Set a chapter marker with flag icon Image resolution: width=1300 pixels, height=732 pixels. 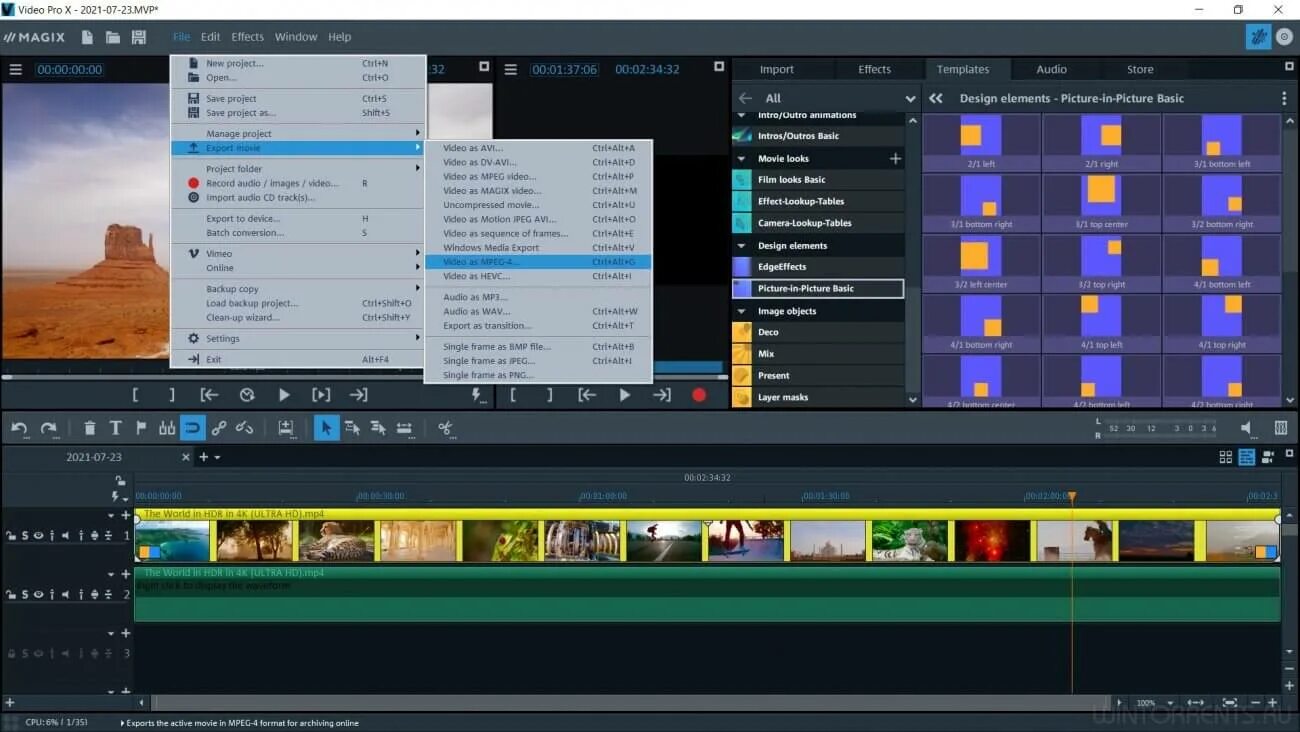tap(141, 428)
